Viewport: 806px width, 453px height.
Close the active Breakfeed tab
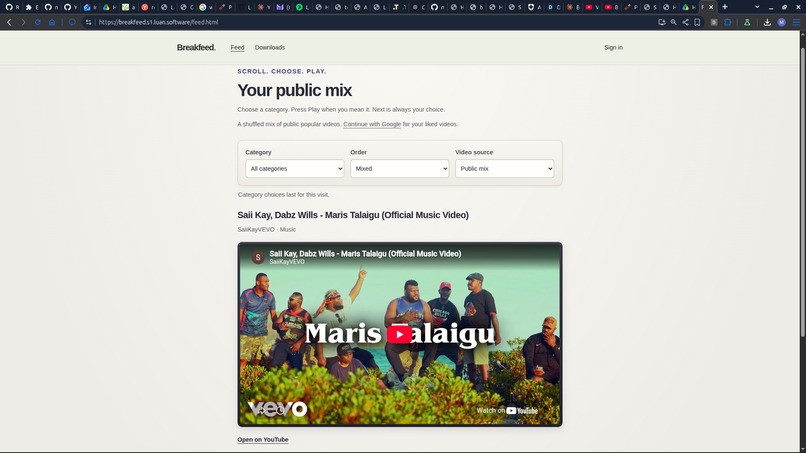[711, 7]
